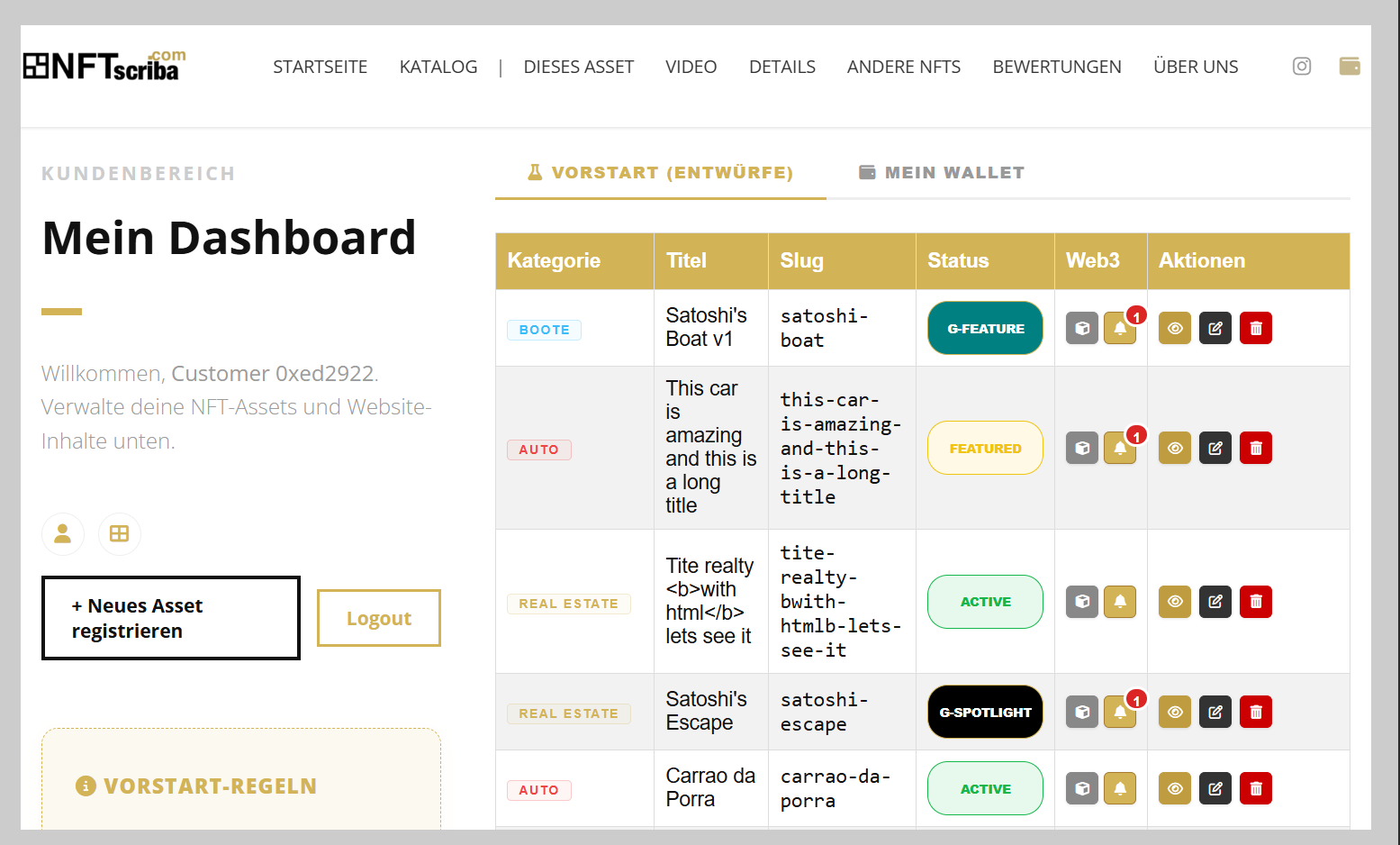Edit the Tite realty asset

[1215, 601]
